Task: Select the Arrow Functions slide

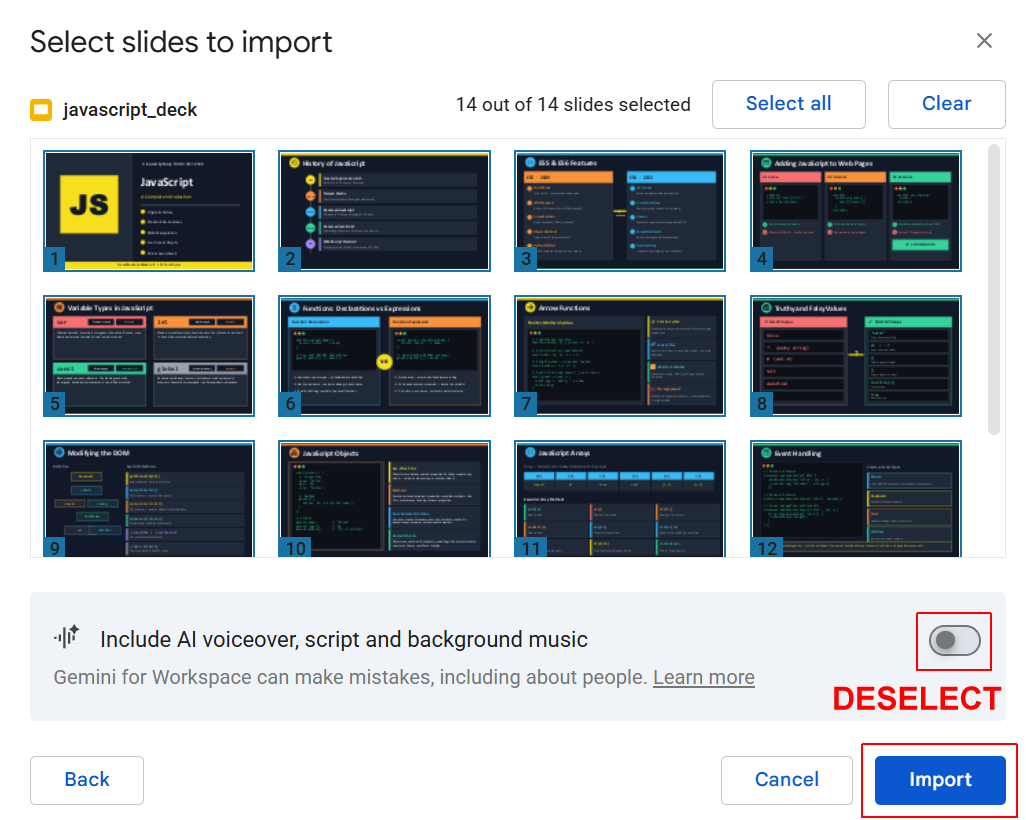Action: pyautogui.click(x=619, y=356)
